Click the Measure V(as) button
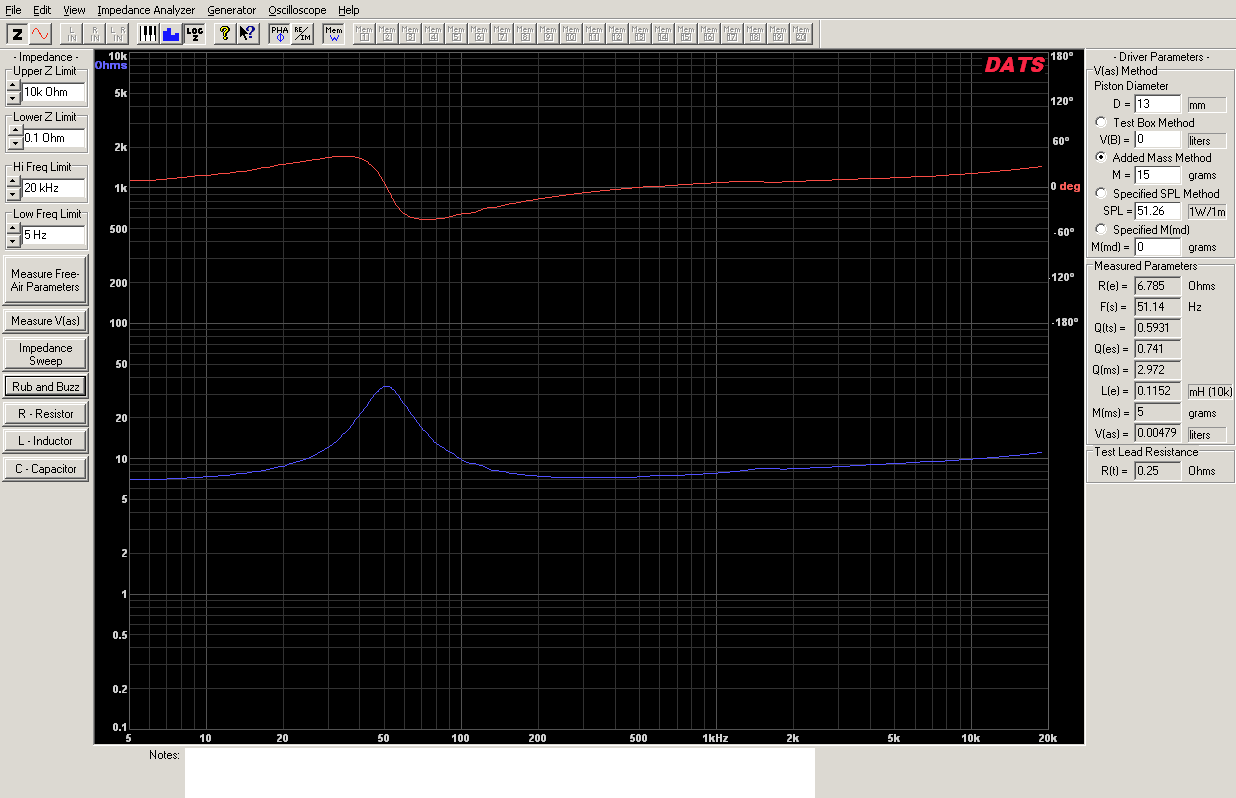Screen dimensions: 1236x798 pos(45,321)
